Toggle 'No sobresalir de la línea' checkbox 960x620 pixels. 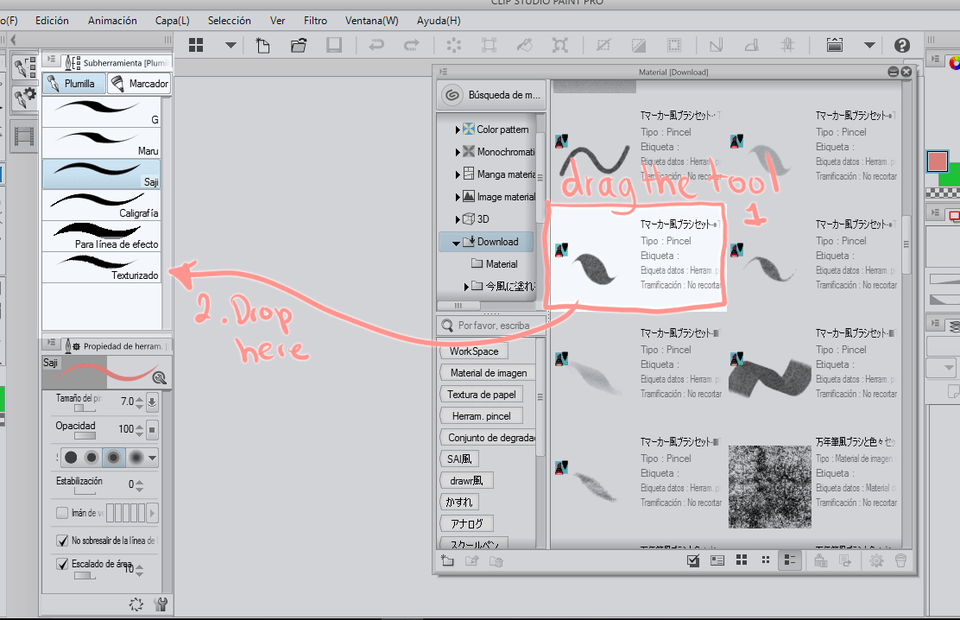[62, 540]
